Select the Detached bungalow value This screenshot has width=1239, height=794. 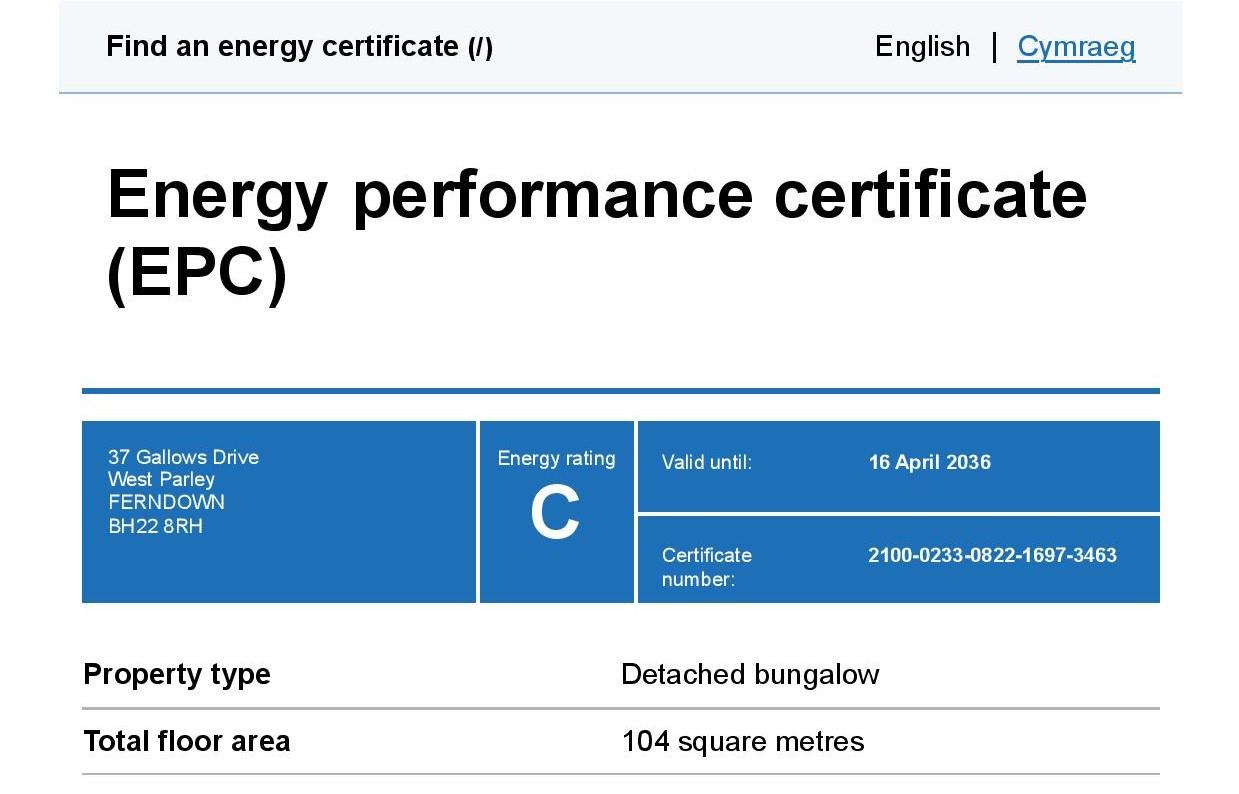[750, 674]
